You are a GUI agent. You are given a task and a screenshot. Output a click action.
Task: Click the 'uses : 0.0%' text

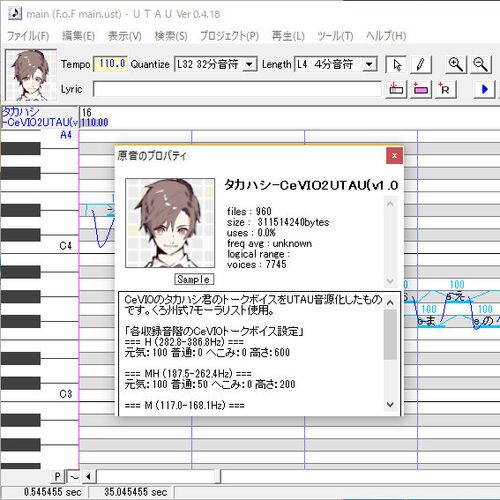pyautogui.click(x=251, y=233)
